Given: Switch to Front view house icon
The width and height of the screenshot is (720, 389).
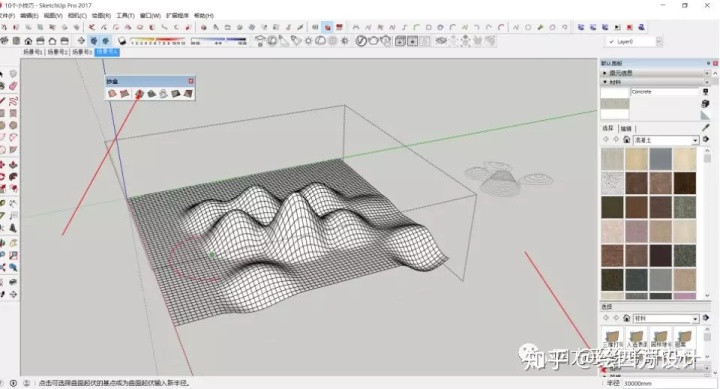Looking at the screenshot, I should point(28,41).
